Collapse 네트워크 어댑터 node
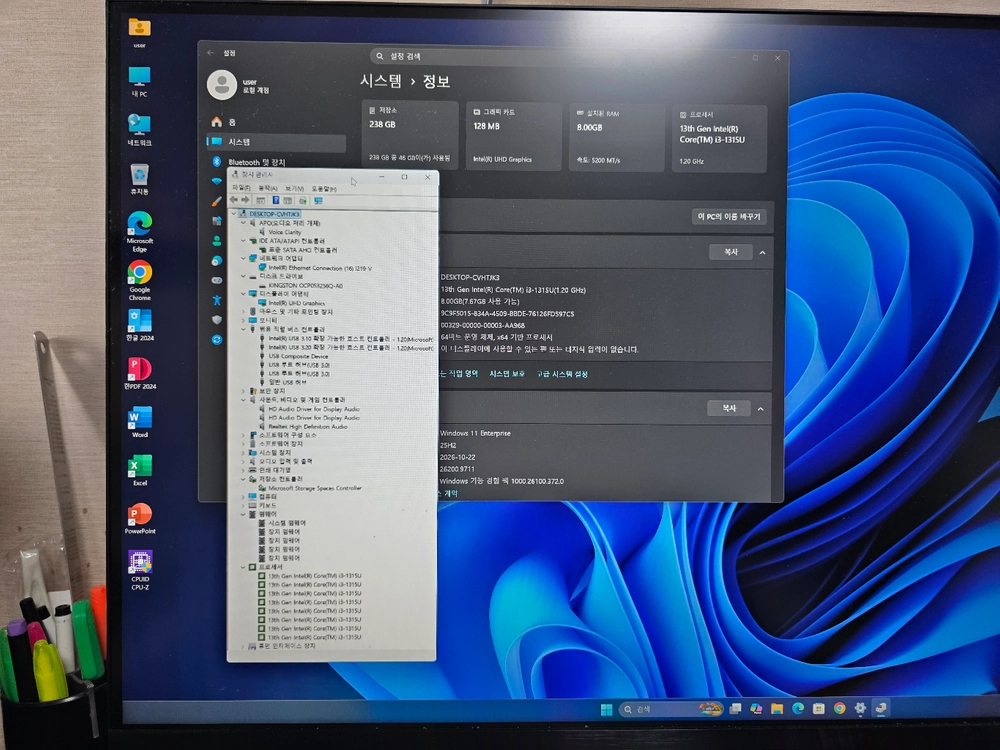Viewport: 1000px width, 750px height. pos(243,258)
